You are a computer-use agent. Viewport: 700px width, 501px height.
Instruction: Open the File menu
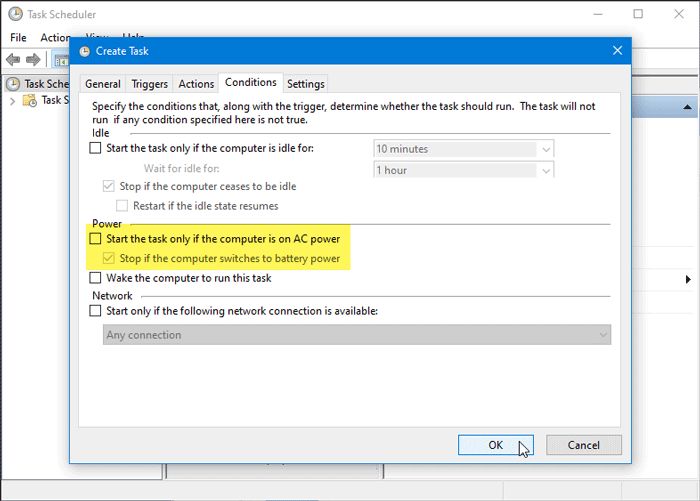[x=18, y=37]
